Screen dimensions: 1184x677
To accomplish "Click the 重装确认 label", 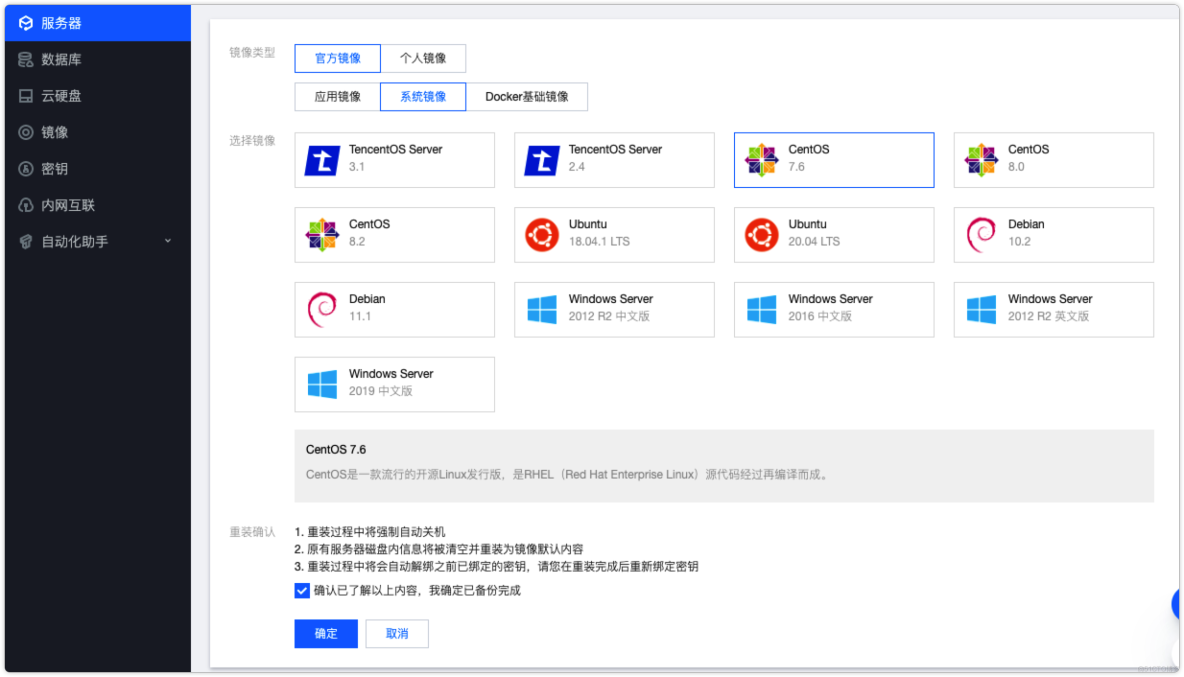I will (252, 532).
